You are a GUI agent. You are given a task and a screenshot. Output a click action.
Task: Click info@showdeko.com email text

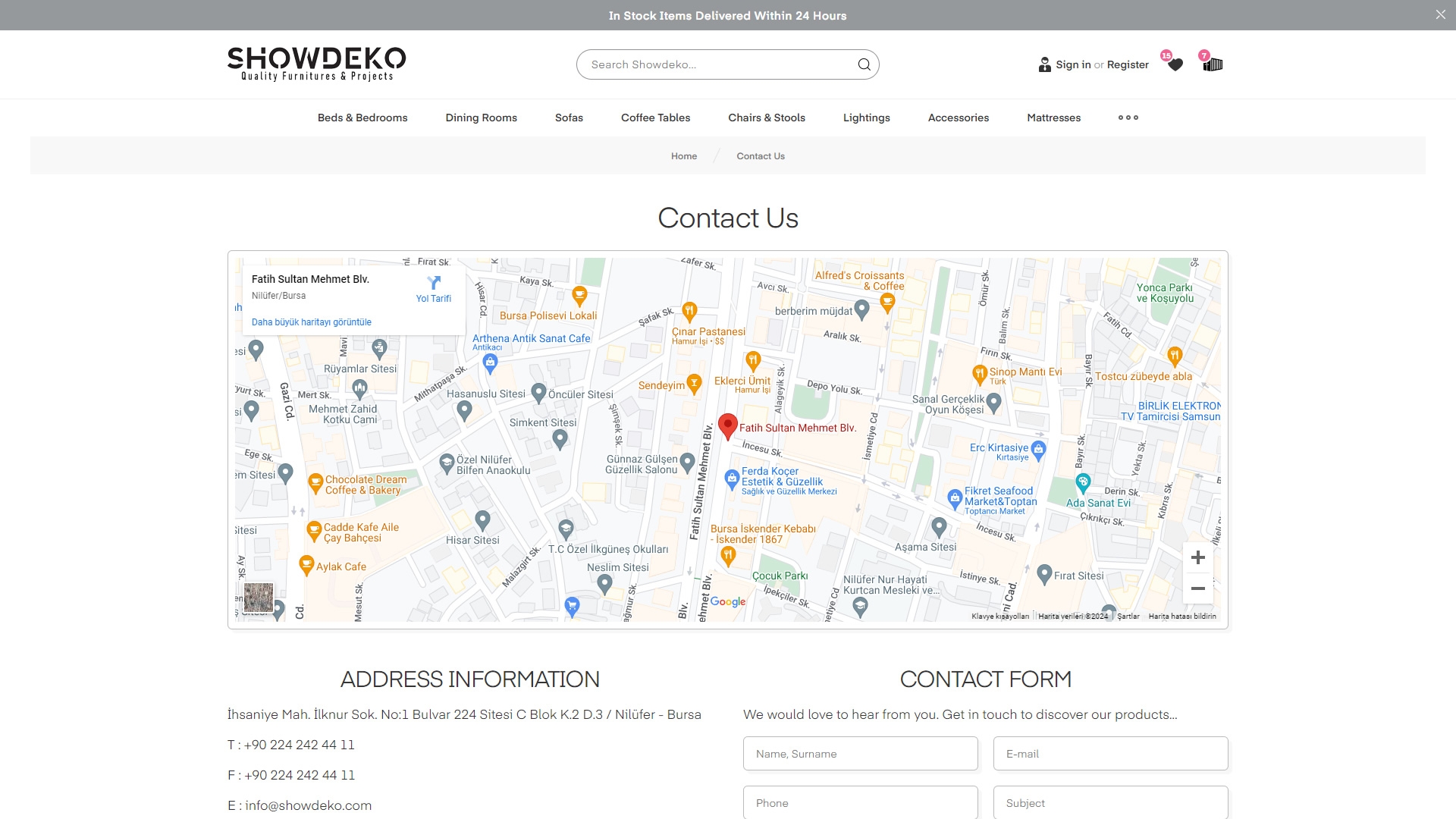point(308,805)
